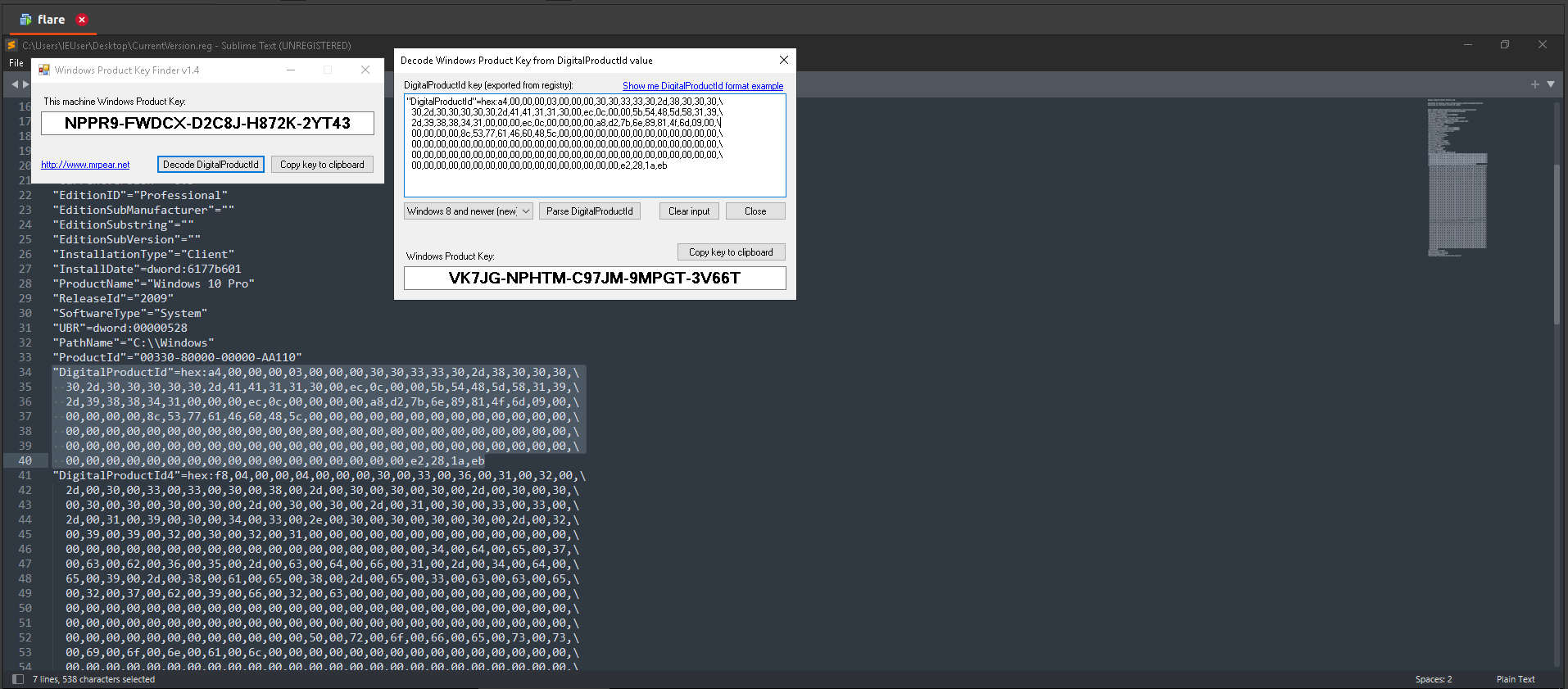Close the Decode Windows Product Key dialog
This screenshot has height=689, width=1568.
click(x=784, y=60)
